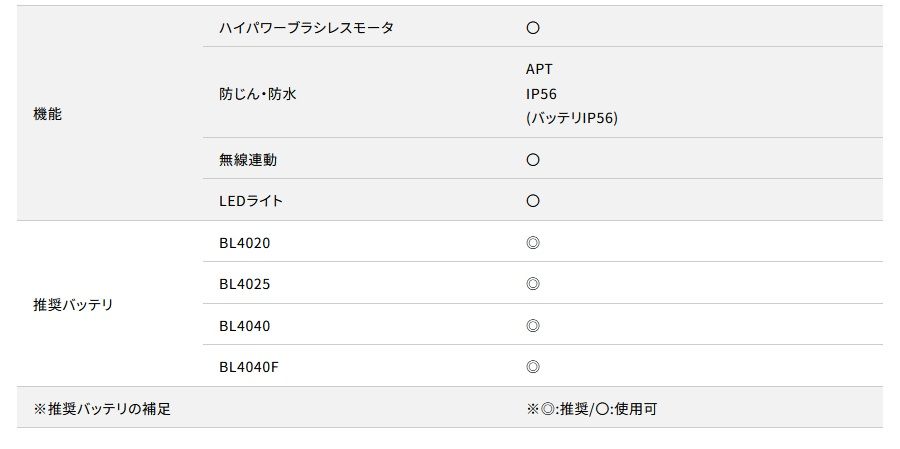Screen dimensions: 900x449
Task: Click the double-circle mark for BL4020
Action: (x=532, y=243)
